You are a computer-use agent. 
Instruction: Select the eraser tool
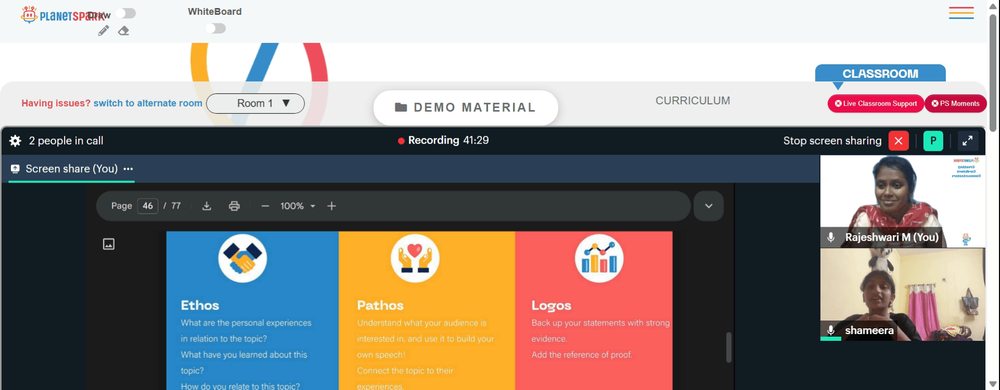point(124,31)
